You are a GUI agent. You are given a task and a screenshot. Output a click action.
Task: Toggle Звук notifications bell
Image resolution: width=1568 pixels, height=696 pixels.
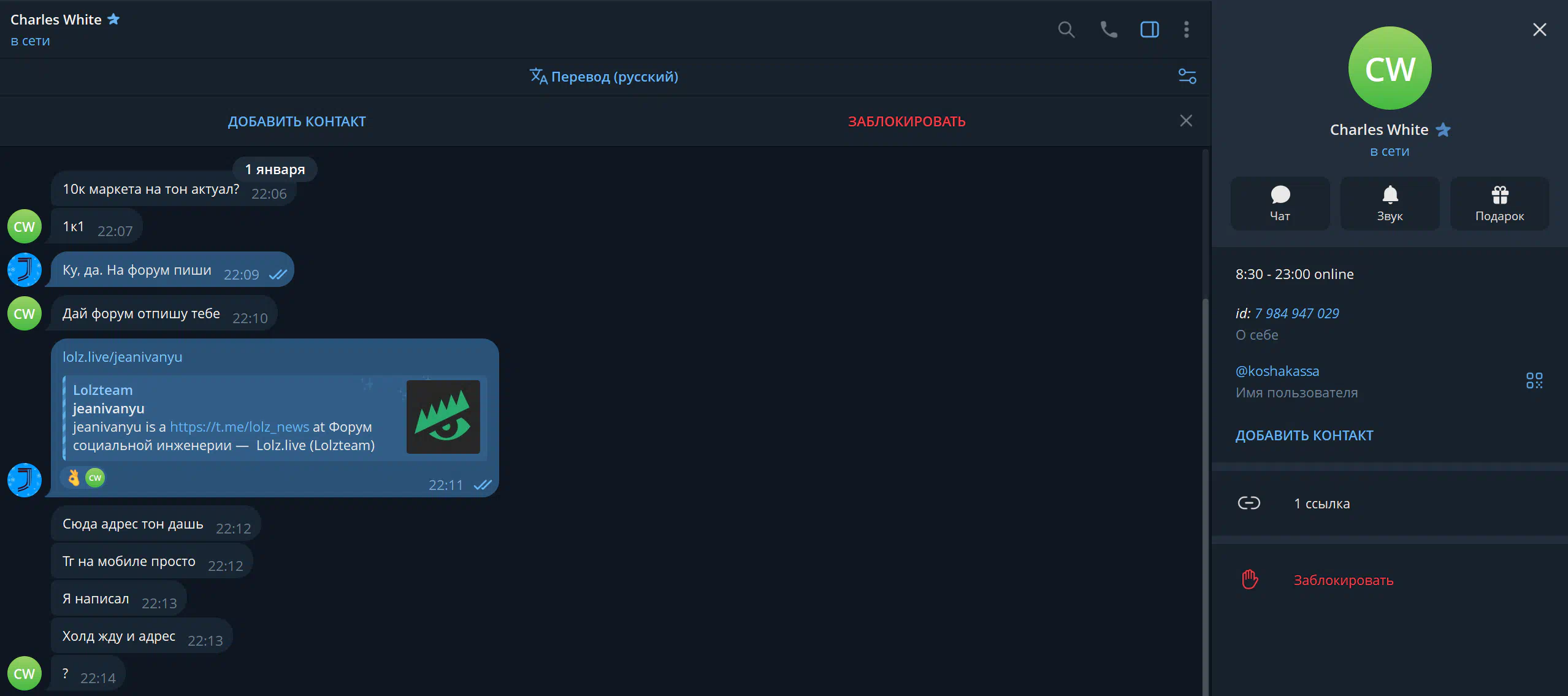(x=1390, y=204)
